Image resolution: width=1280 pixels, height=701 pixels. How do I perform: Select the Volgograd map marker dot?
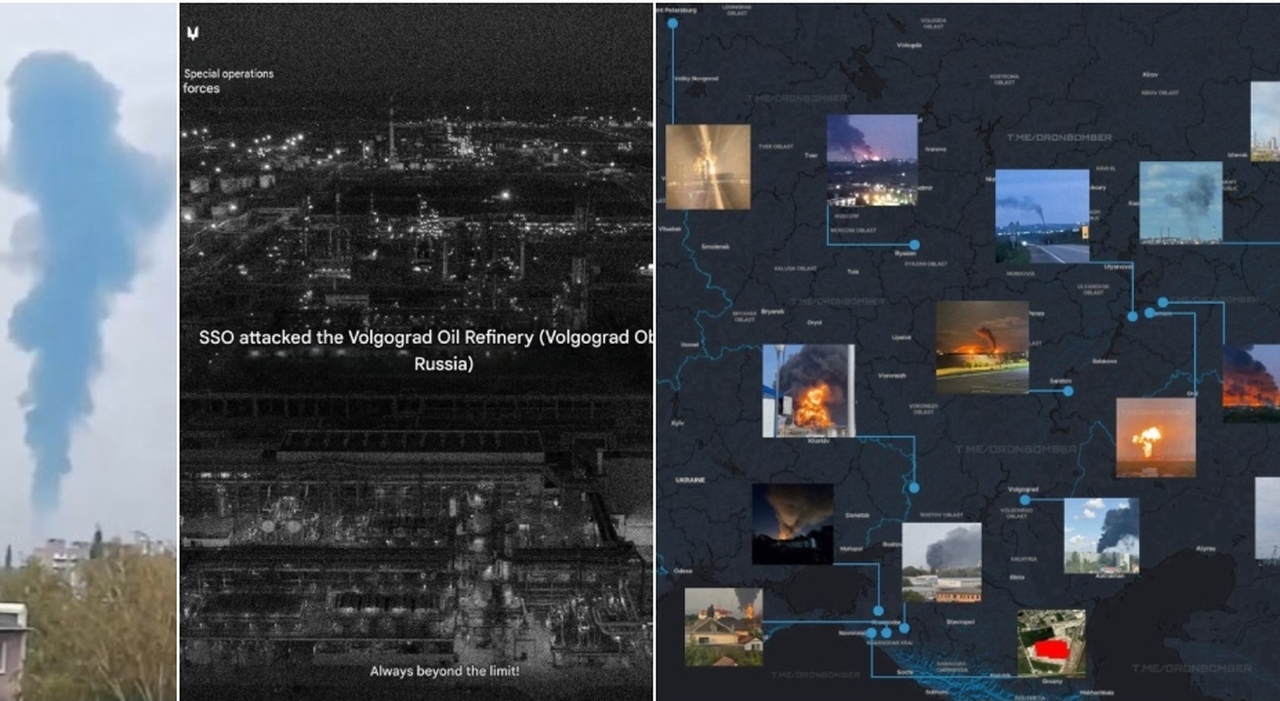[1025, 500]
